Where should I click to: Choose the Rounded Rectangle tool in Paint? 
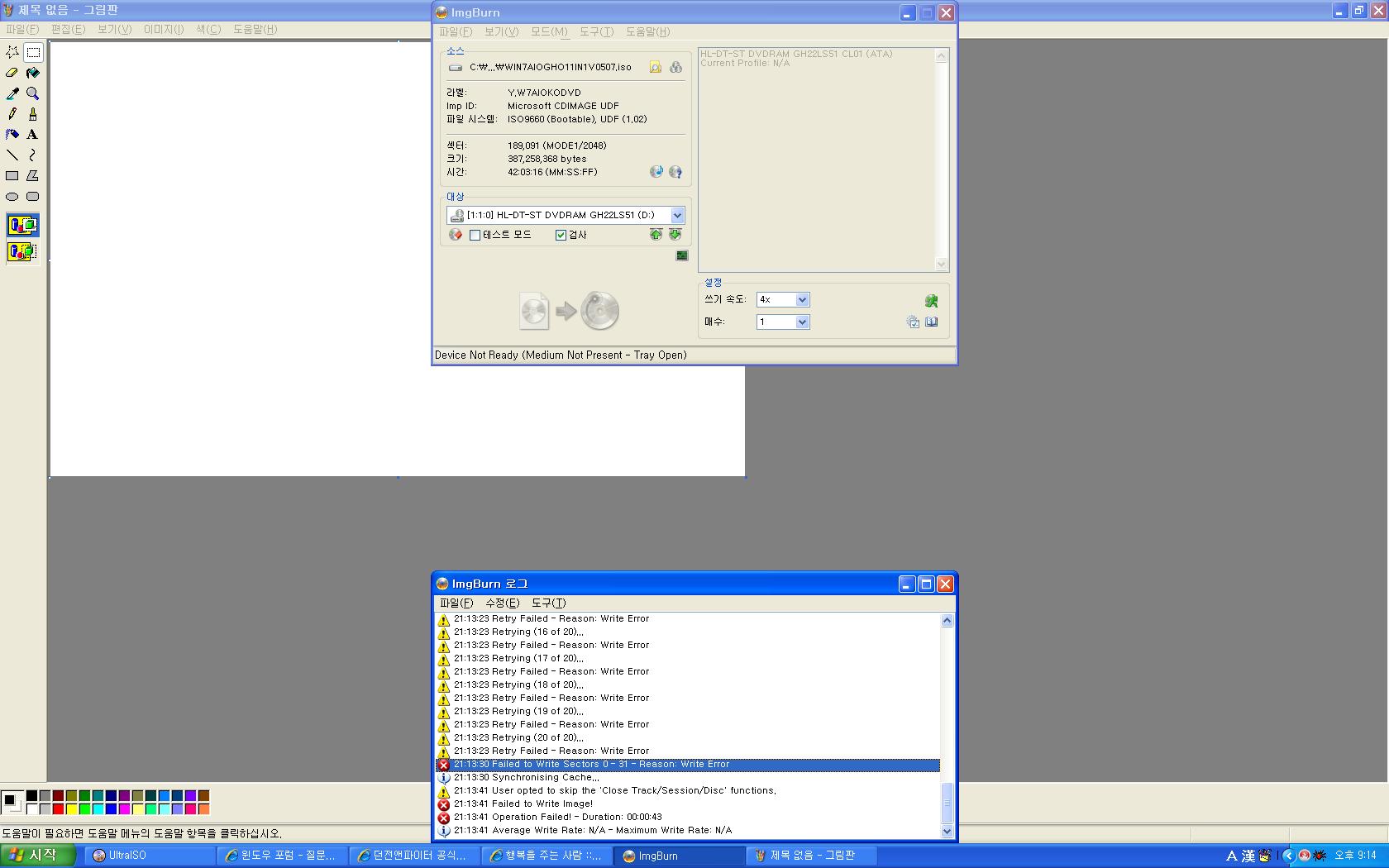click(33, 197)
